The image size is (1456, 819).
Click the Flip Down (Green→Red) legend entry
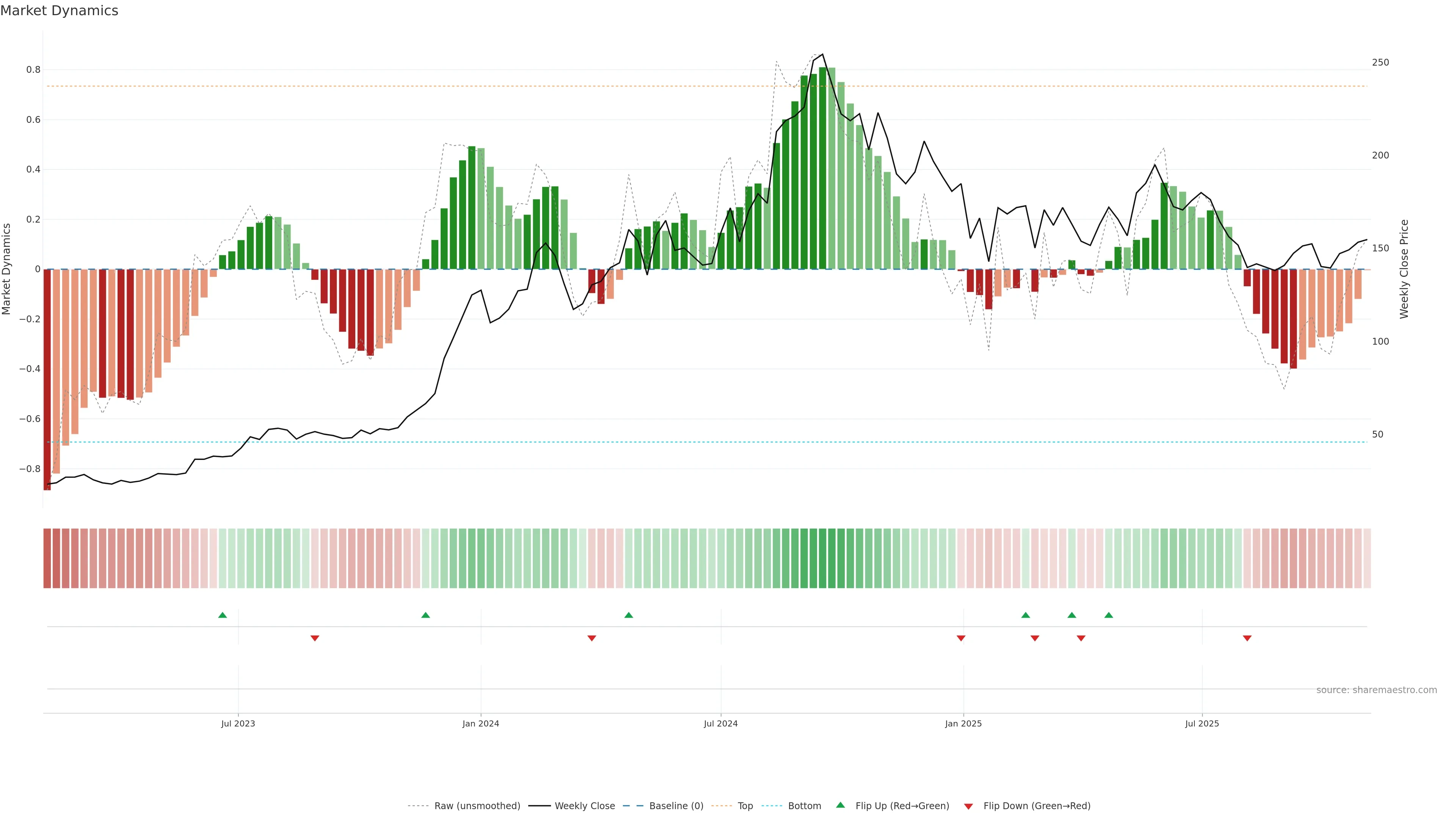(x=1037, y=806)
